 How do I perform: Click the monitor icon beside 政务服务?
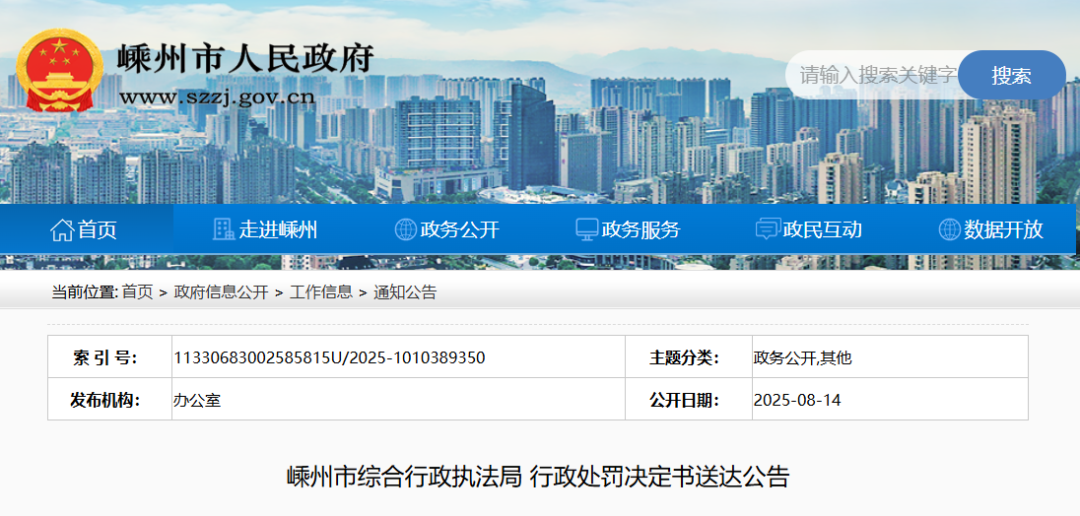point(587,230)
